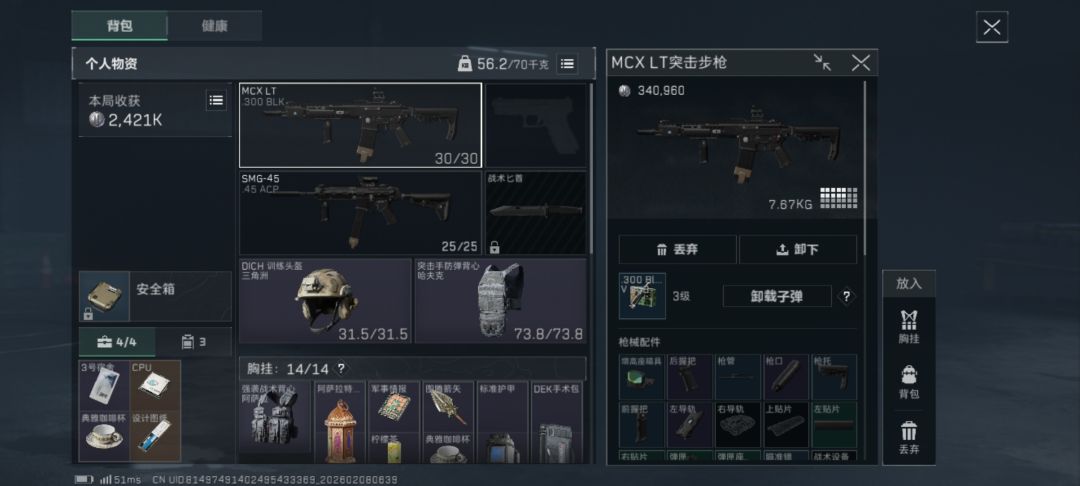The height and width of the screenshot is (486, 1080).
Task: Click the 丢弃 trash icon in the side panel
Action: coord(908,439)
